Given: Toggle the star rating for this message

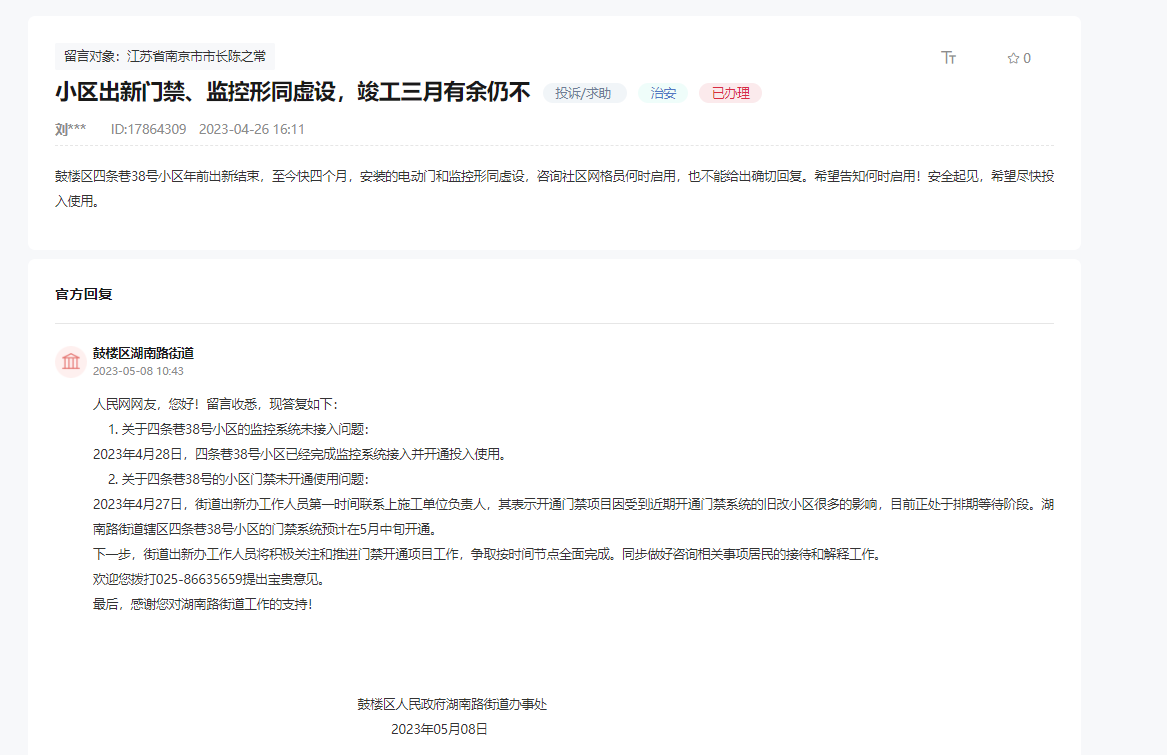Looking at the screenshot, I should [1012, 57].
